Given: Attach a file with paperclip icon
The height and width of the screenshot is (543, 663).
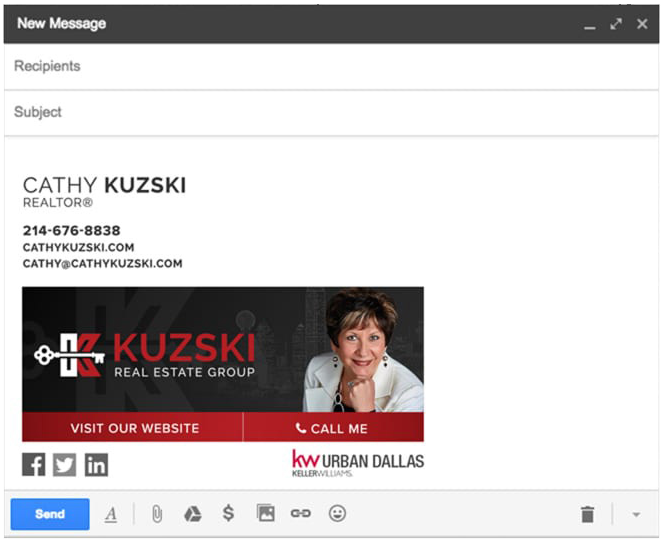Looking at the screenshot, I should click(157, 514).
